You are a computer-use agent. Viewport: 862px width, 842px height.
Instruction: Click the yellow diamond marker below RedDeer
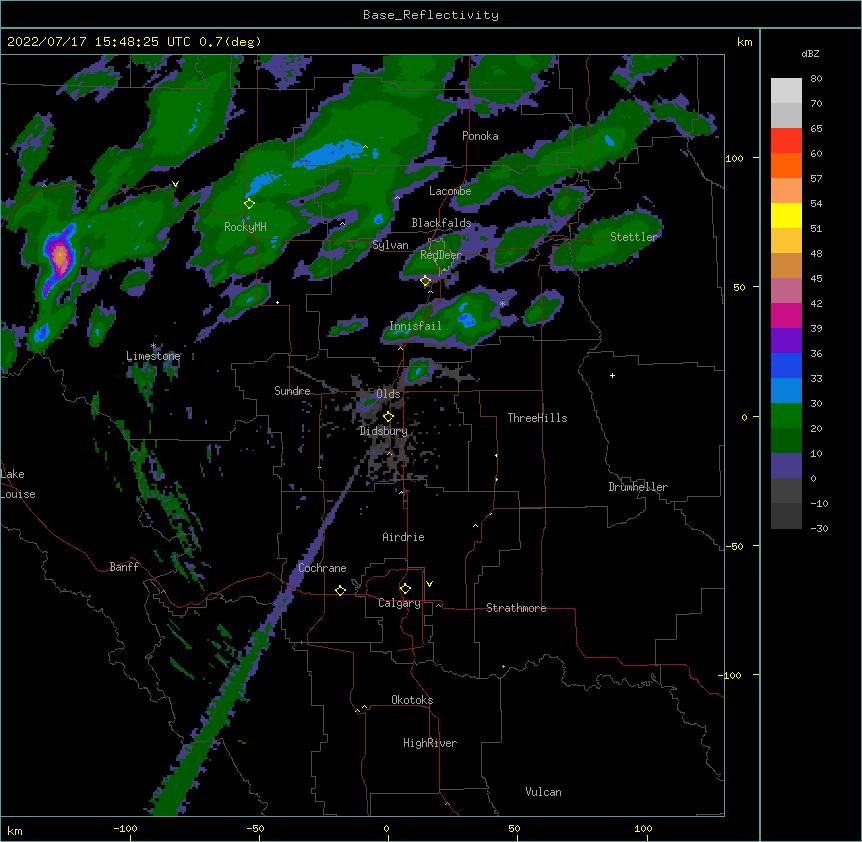click(x=426, y=281)
